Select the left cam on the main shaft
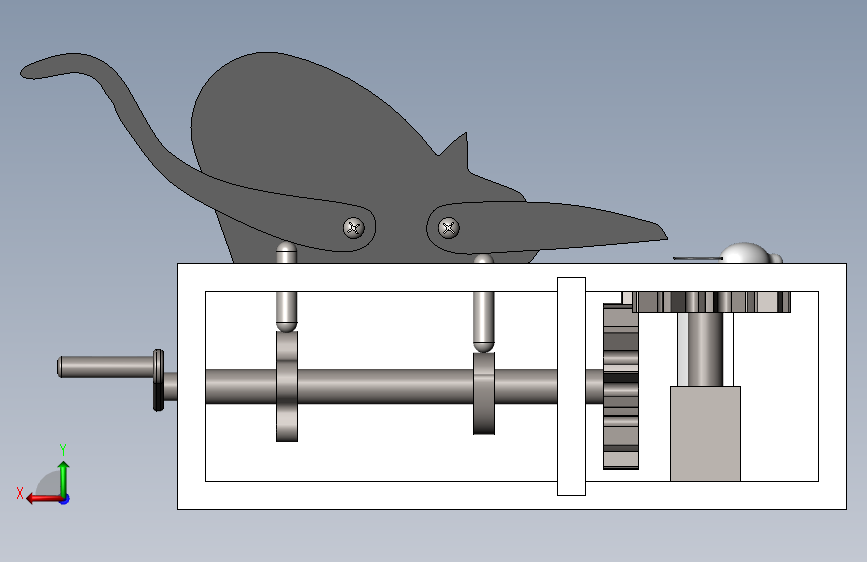867x562 pixels. point(287,386)
